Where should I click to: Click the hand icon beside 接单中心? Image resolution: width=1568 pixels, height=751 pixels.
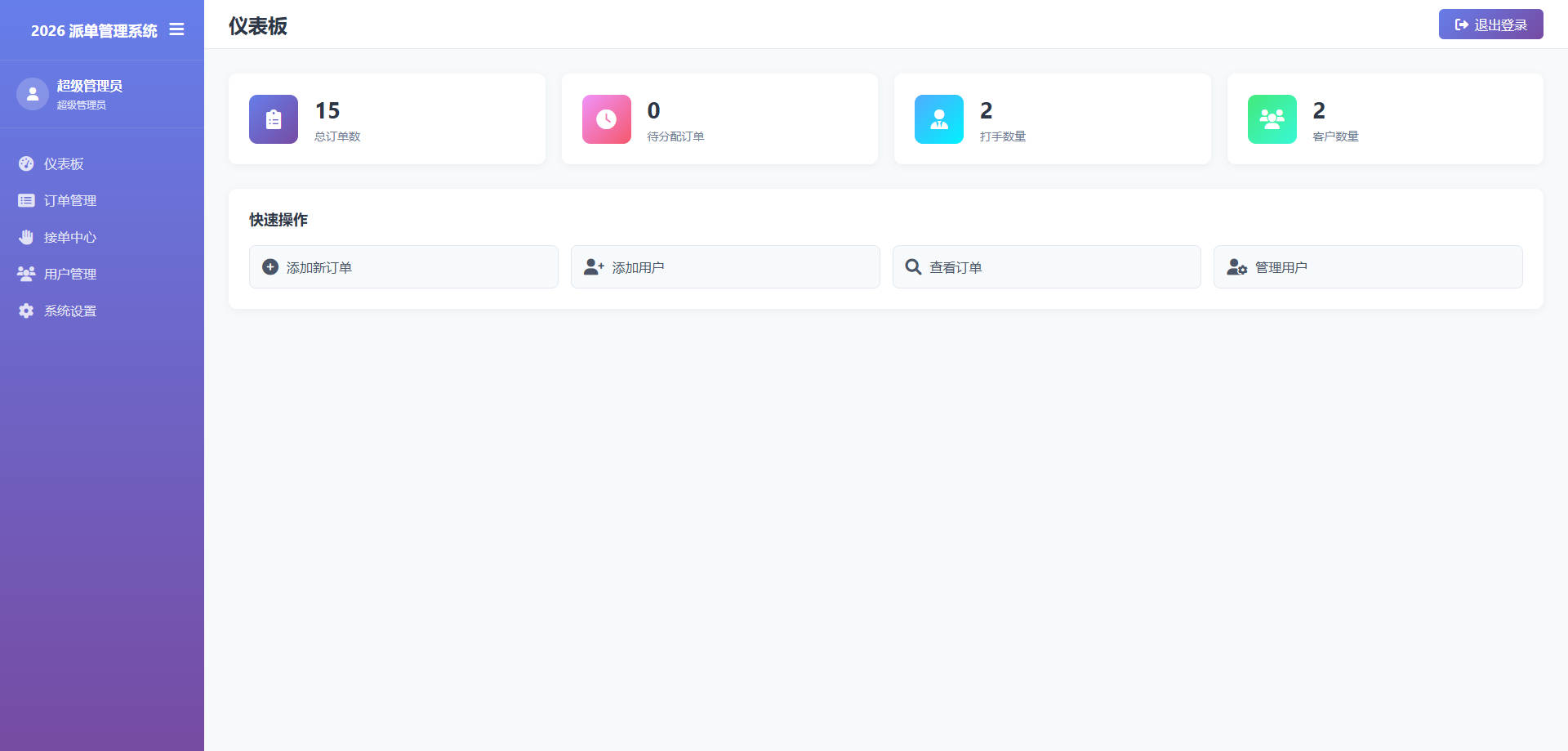[x=26, y=238]
